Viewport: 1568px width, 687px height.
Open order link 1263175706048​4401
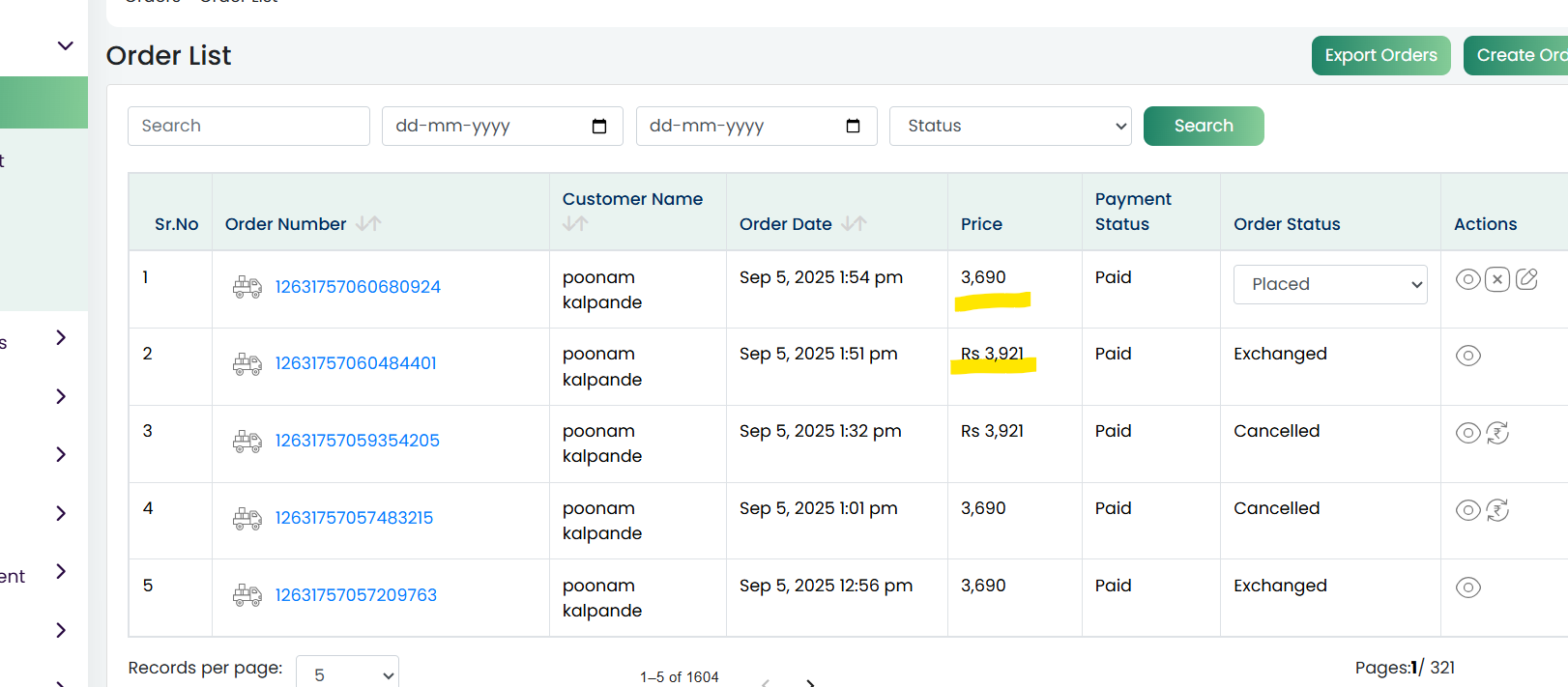click(356, 363)
